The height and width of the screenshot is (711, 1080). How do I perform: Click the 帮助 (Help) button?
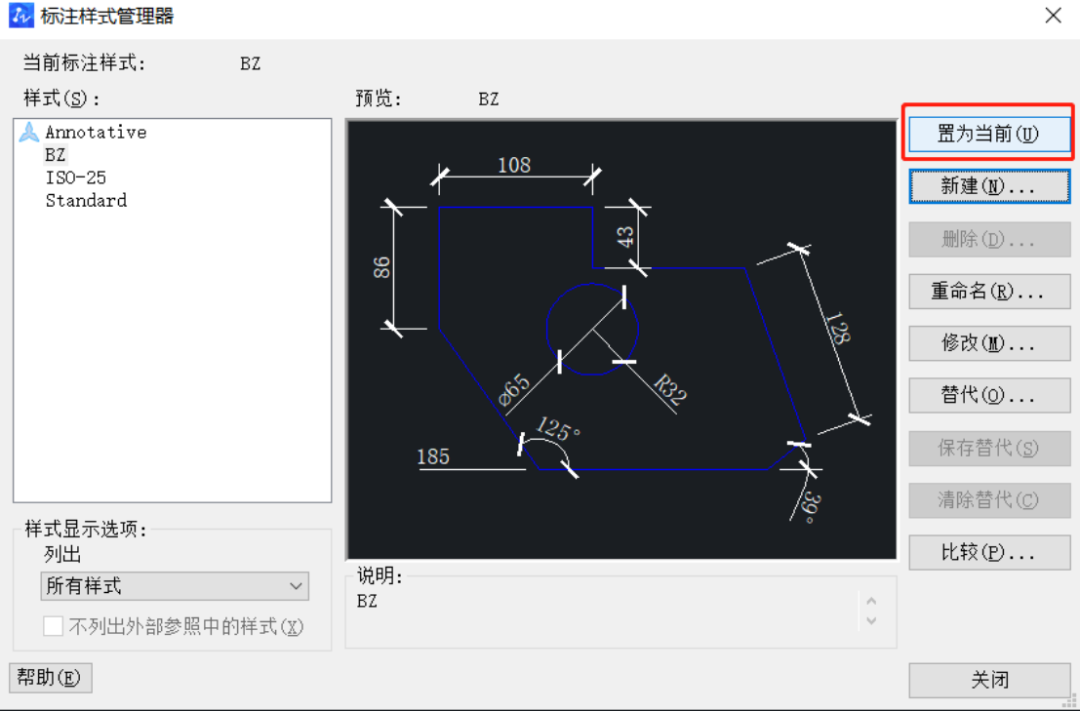tap(50, 677)
